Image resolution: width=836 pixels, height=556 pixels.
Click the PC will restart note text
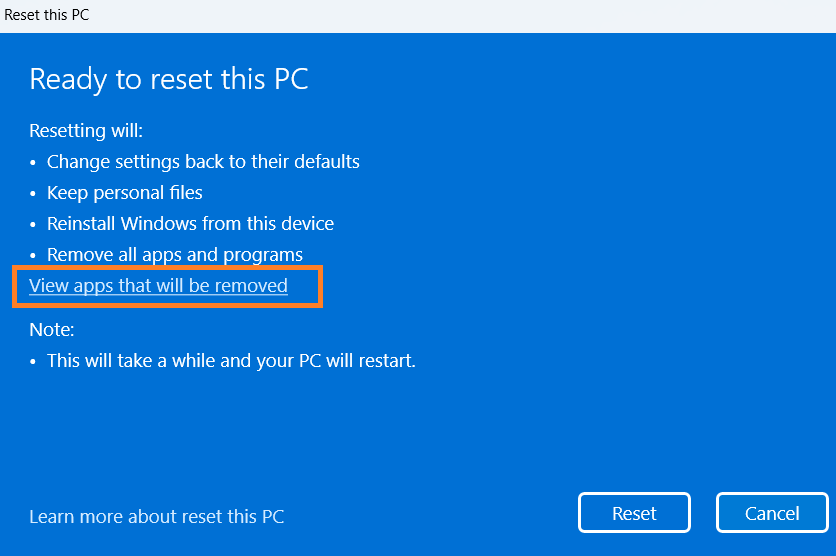[231, 360]
